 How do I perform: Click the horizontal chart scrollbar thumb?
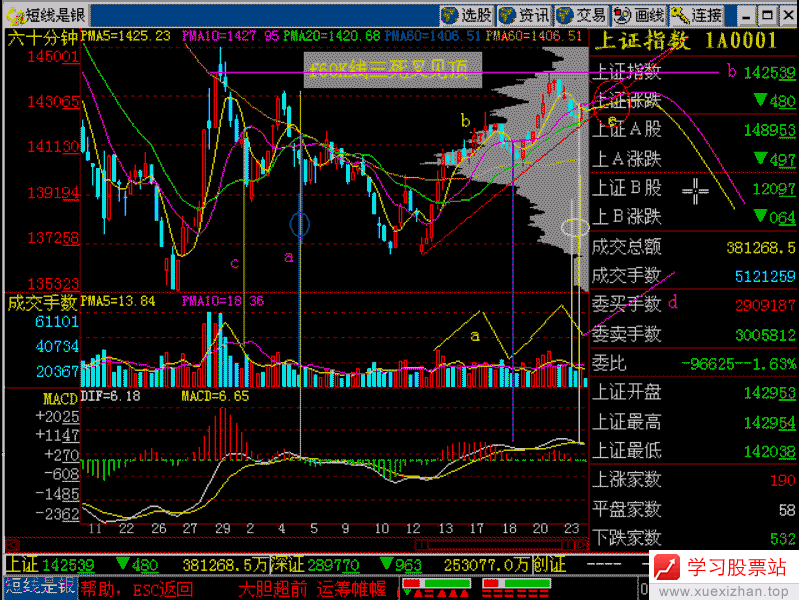(x=495, y=545)
